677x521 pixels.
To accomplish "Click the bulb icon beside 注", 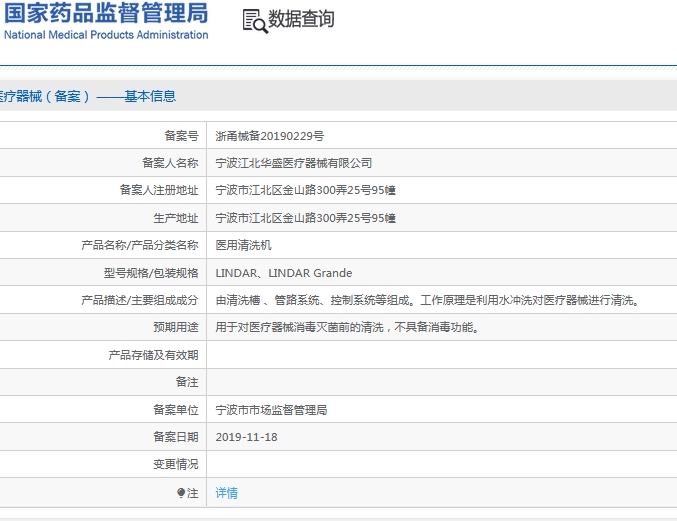I will (181, 493).
